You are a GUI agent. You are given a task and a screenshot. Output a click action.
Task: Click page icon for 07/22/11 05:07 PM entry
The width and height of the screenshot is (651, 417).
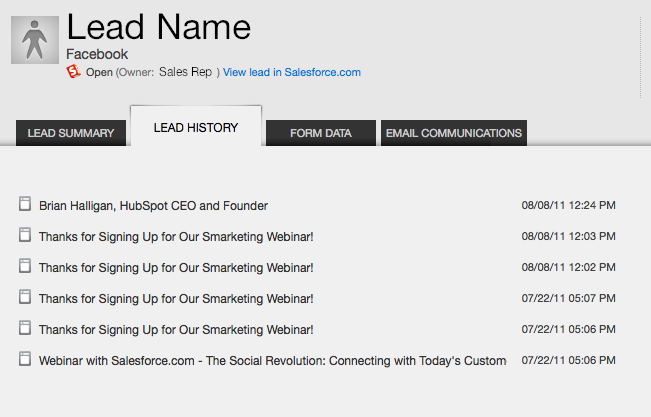point(25,297)
